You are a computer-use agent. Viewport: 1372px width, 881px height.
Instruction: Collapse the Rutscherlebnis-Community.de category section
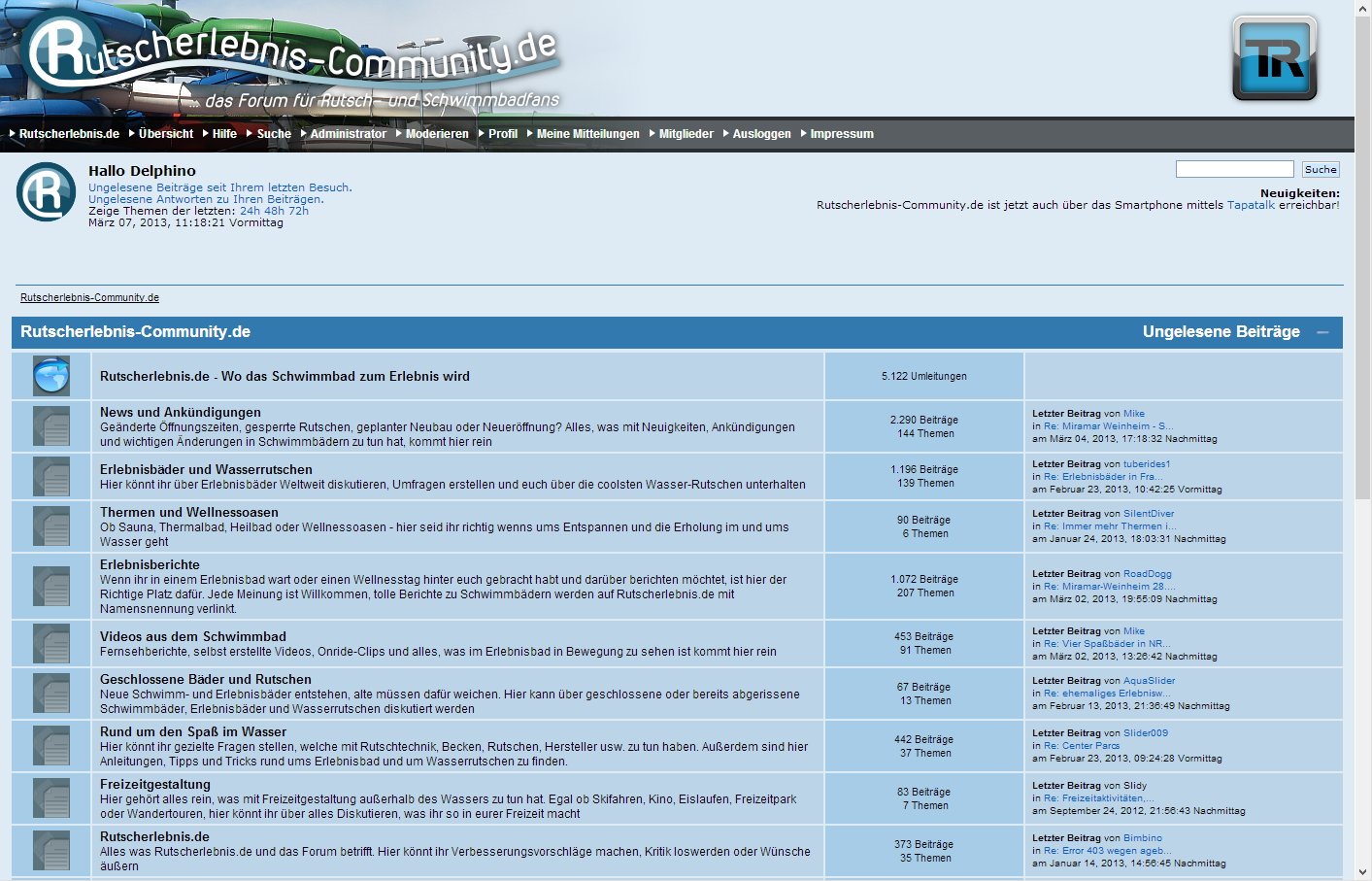[x=1322, y=332]
